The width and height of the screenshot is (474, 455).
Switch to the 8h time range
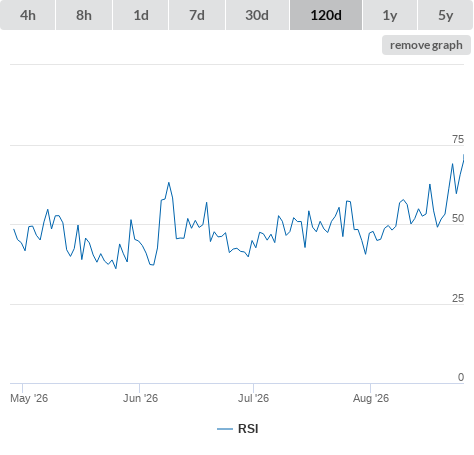coord(84,15)
